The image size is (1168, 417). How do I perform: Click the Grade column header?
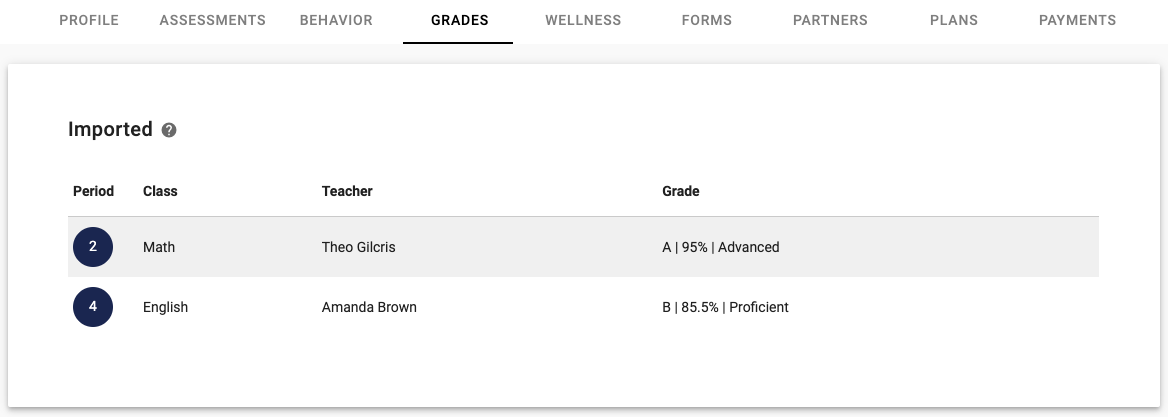click(x=681, y=191)
